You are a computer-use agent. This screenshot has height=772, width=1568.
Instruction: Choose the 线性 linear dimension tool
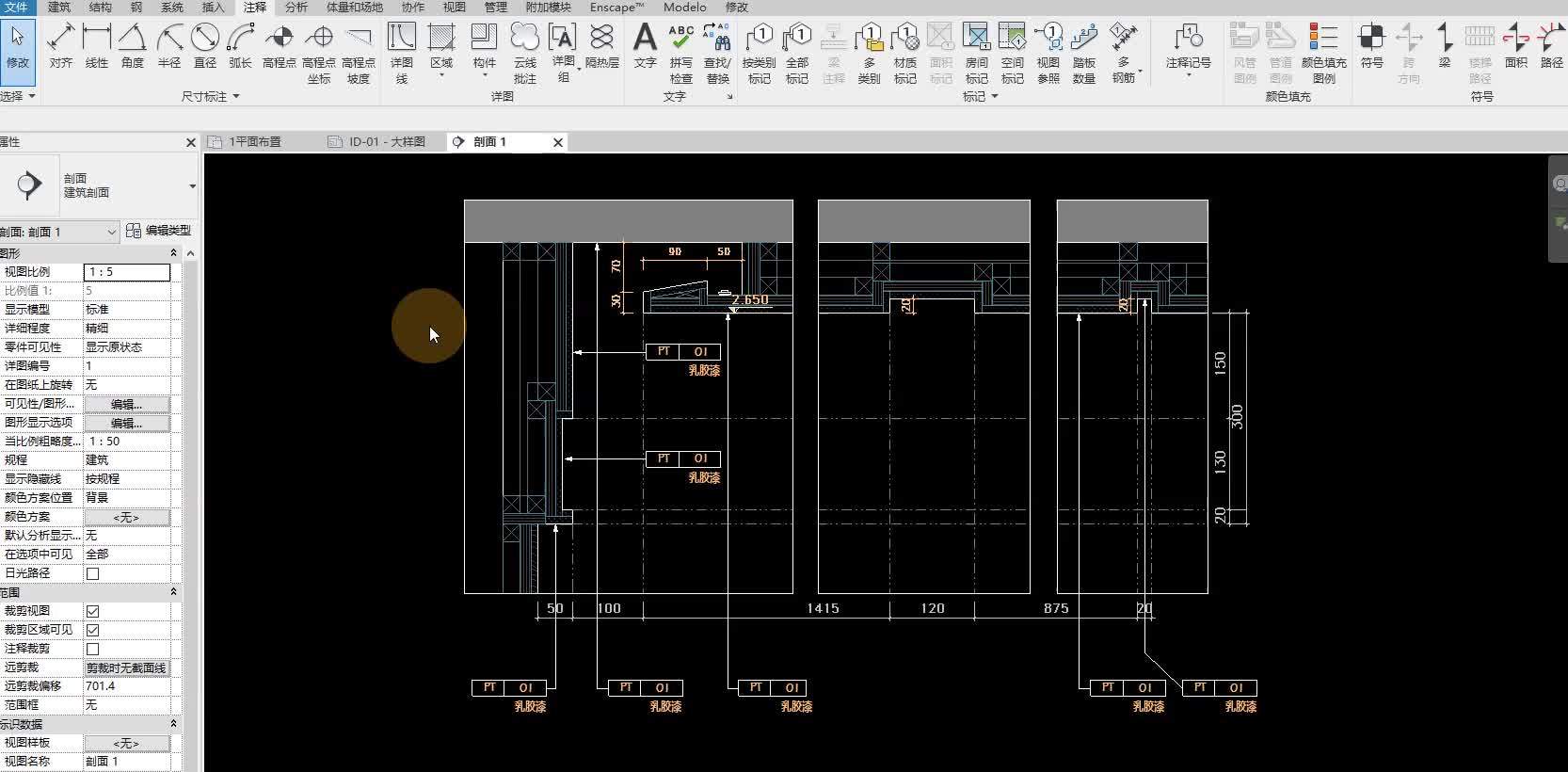pyautogui.click(x=97, y=46)
